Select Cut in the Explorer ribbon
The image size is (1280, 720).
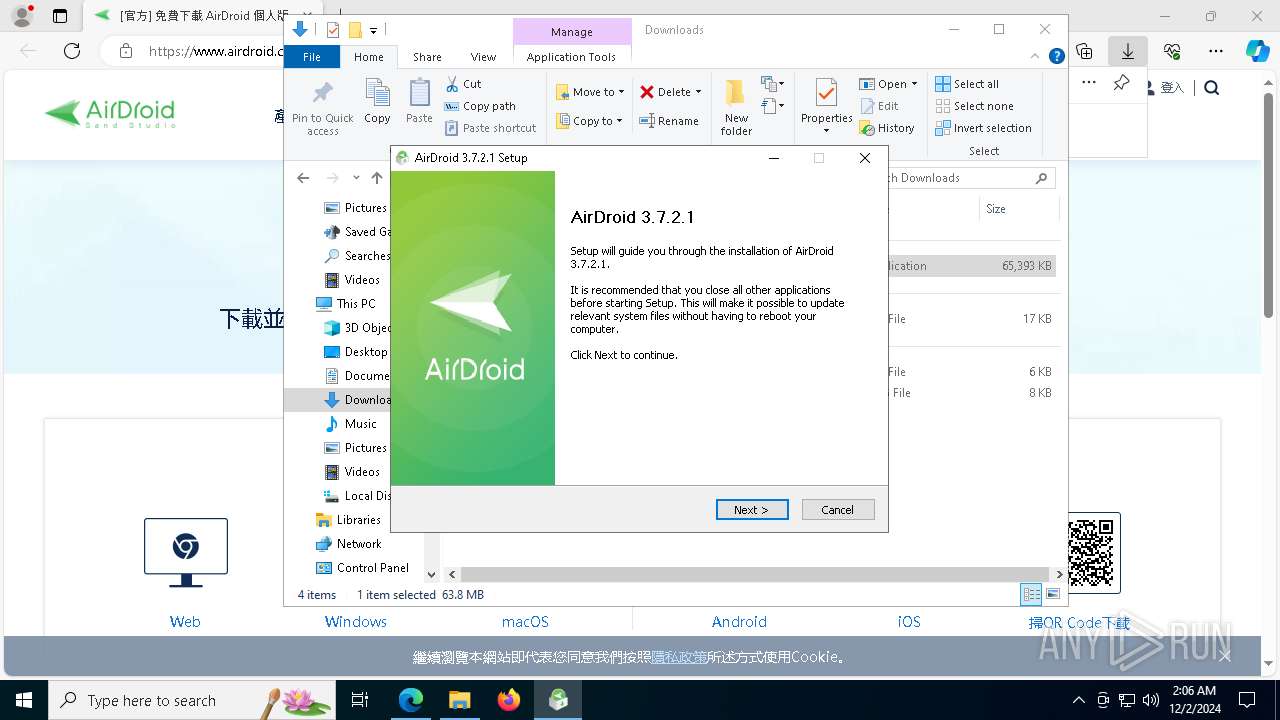[463, 84]
